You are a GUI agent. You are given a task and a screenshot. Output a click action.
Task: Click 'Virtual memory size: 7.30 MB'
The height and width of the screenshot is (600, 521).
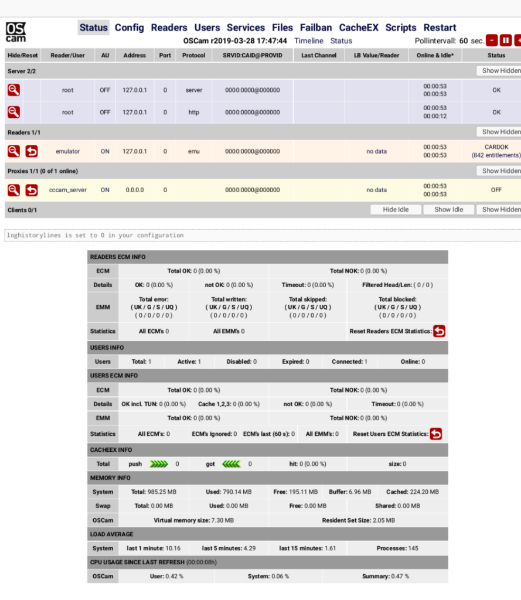coord(194,520)
